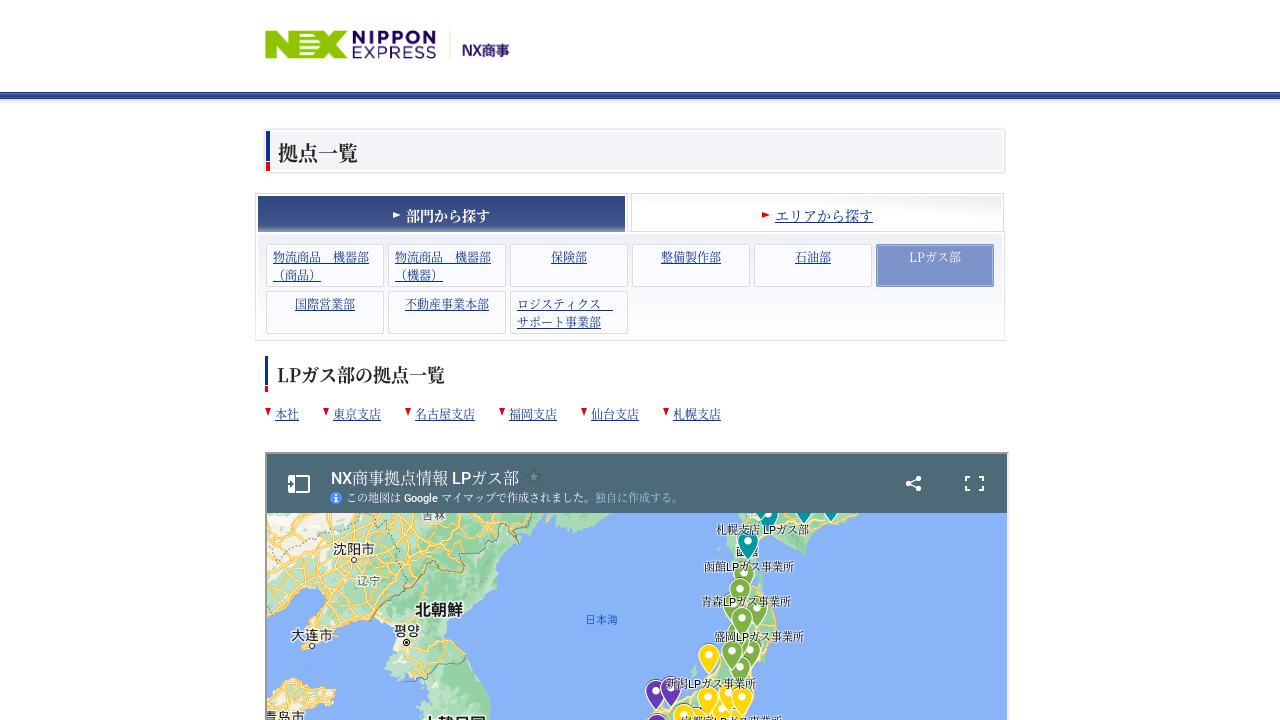Screen dimensions: 1280x720
Task: Open the map in fullscreen view
Action: (974, 484)
